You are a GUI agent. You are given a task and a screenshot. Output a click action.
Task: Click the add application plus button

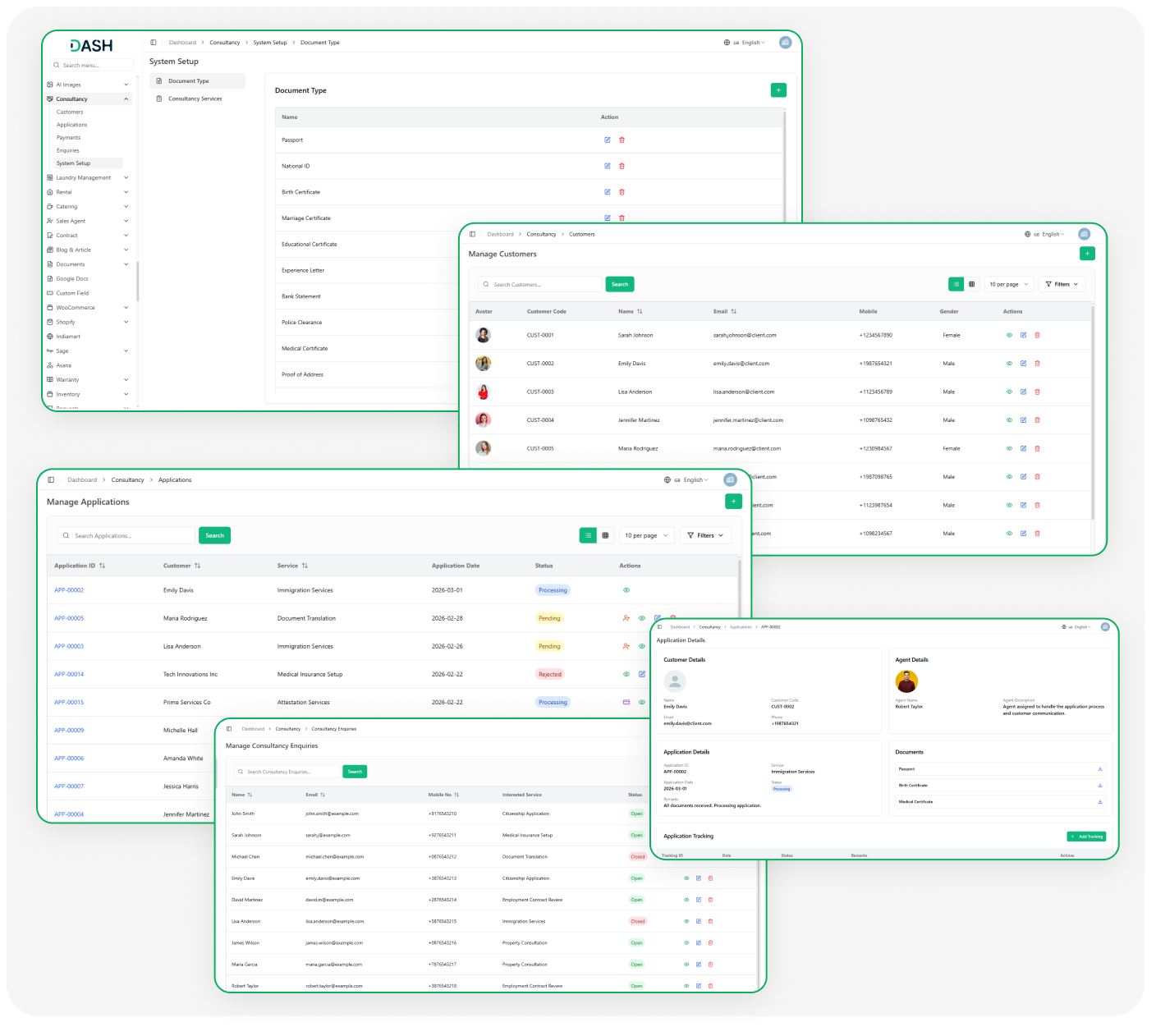pos(734,501)
